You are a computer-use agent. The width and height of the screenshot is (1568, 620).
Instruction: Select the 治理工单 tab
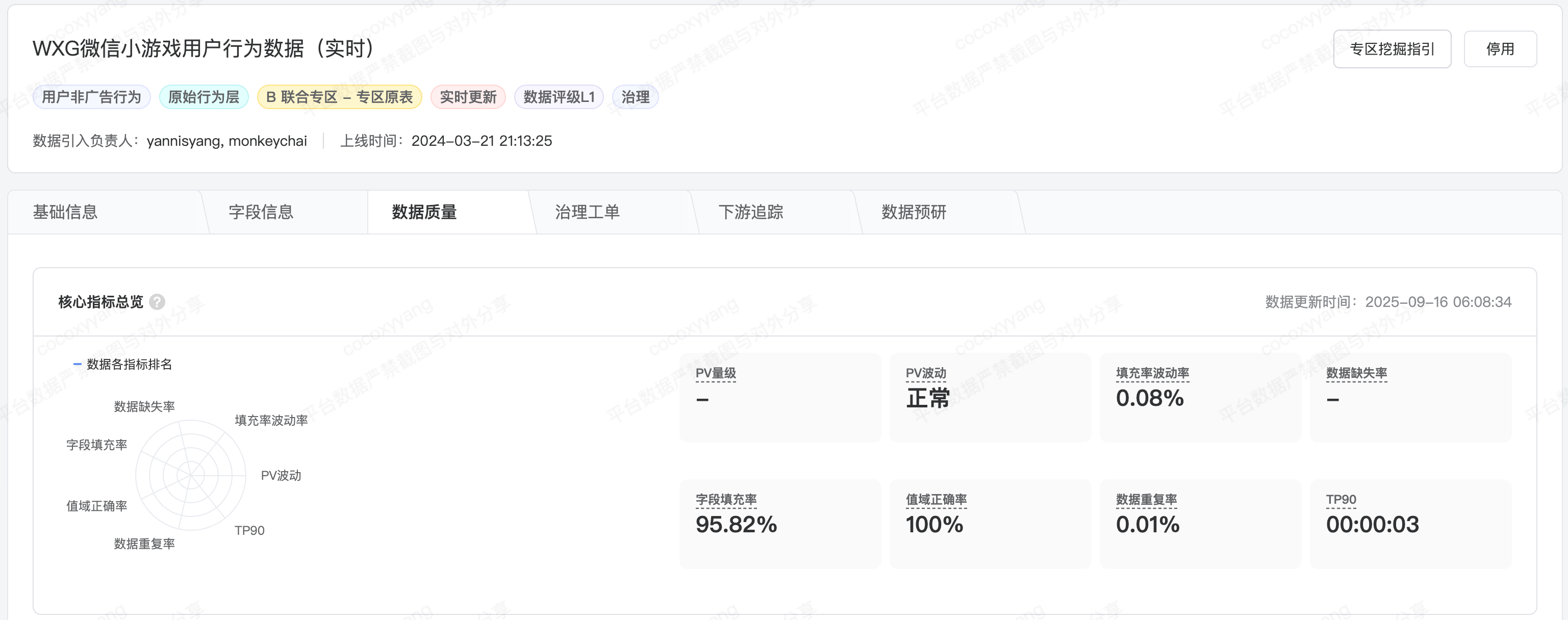click(587, 212)
